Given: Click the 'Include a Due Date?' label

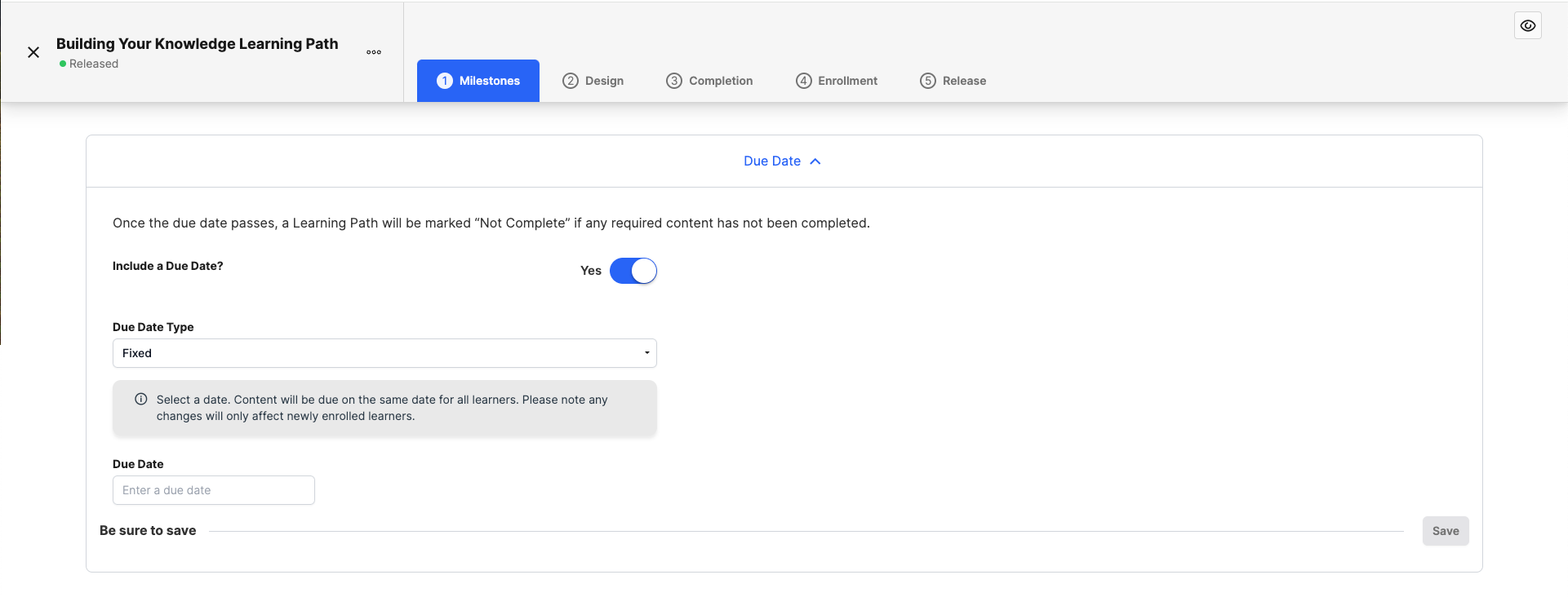Looking at the screenshot, I should point(168,266).
